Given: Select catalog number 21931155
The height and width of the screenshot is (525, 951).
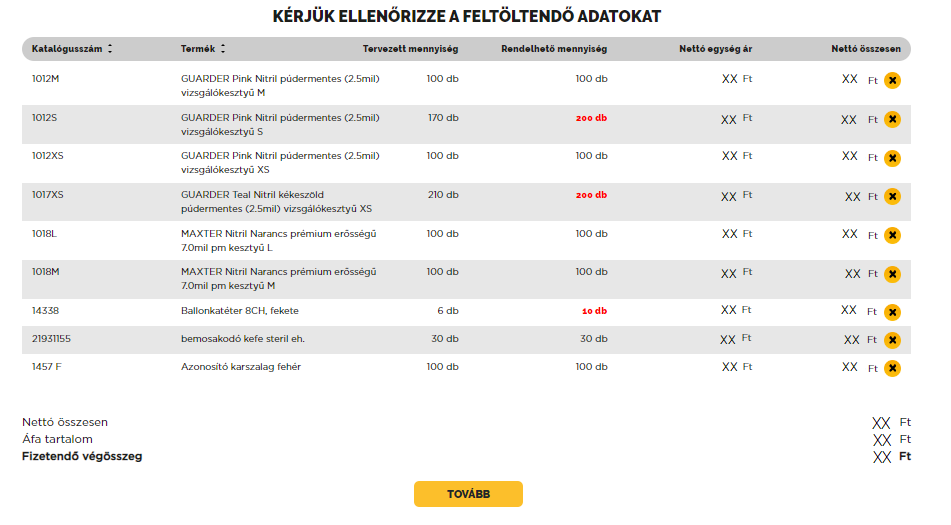Looking at the screenshot, I should (51, 339).
